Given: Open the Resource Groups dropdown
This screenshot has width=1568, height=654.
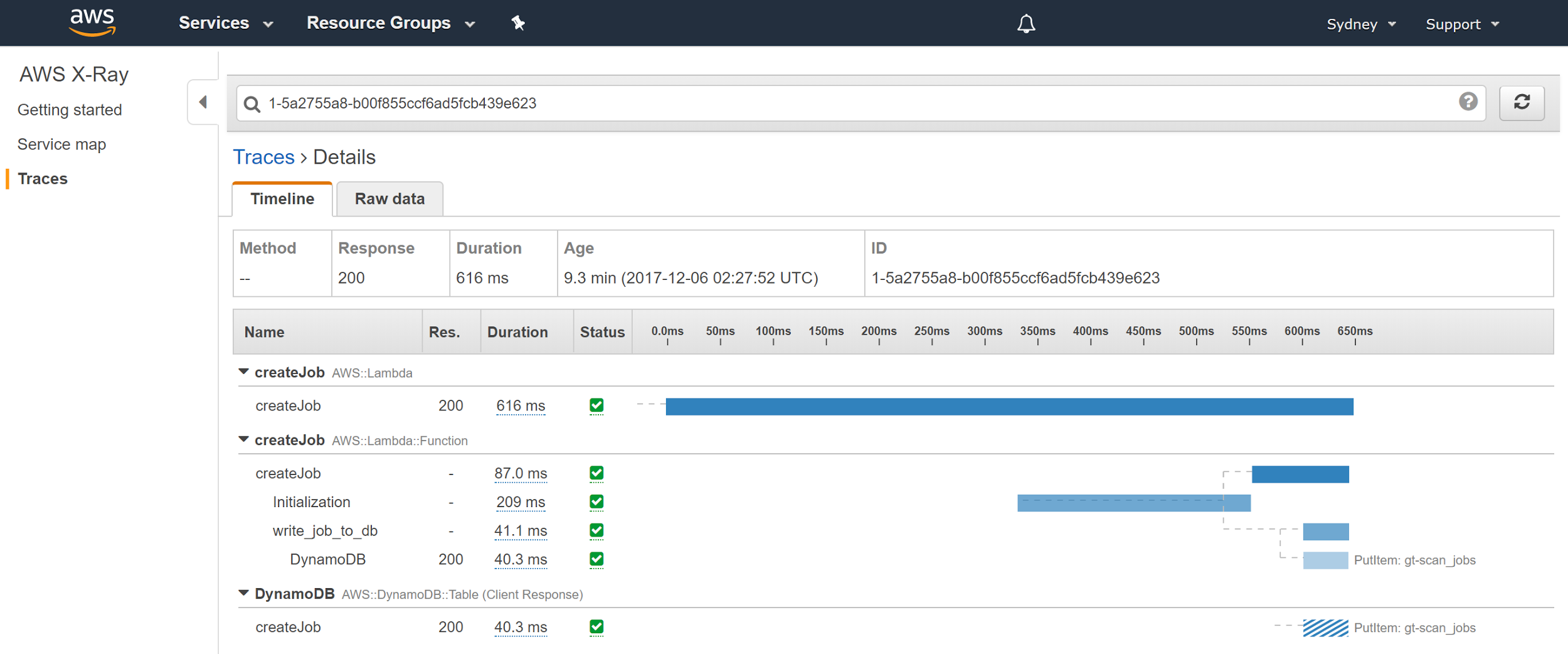Looking at the screenshot, I should tap(391, 23).
